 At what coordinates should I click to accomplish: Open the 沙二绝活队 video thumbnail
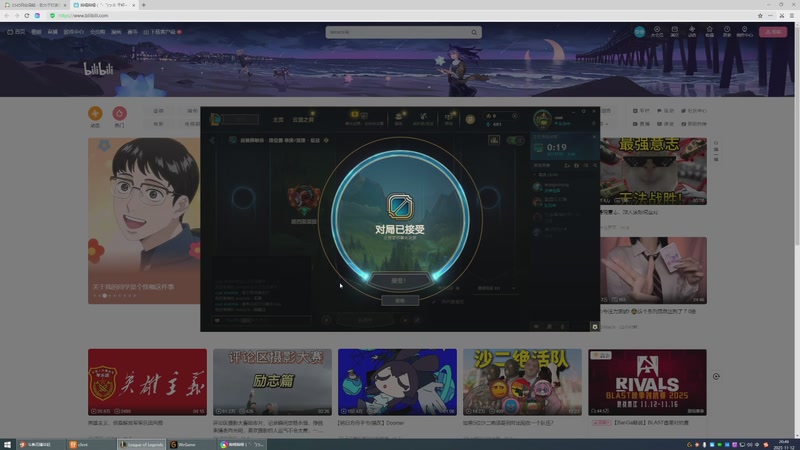(x=522, y=382)
